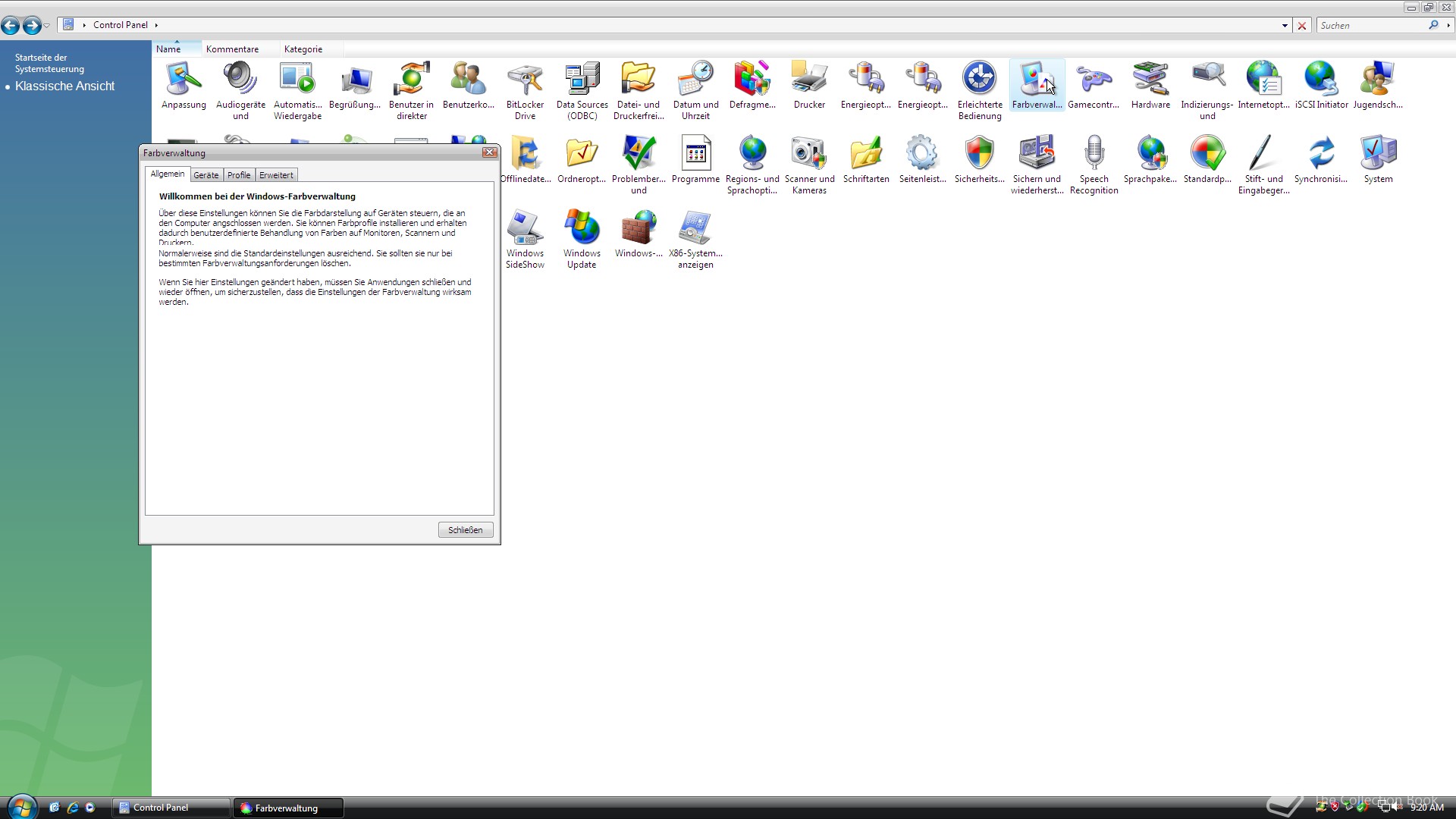
Task: Select Klassische Ansicht link
Action: coord(64,86)
